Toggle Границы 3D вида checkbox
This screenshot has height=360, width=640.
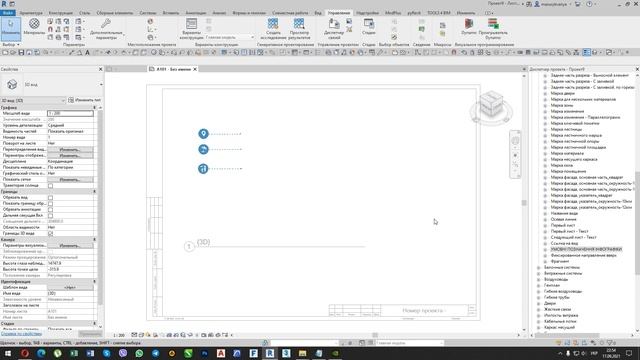click(50, 233)
